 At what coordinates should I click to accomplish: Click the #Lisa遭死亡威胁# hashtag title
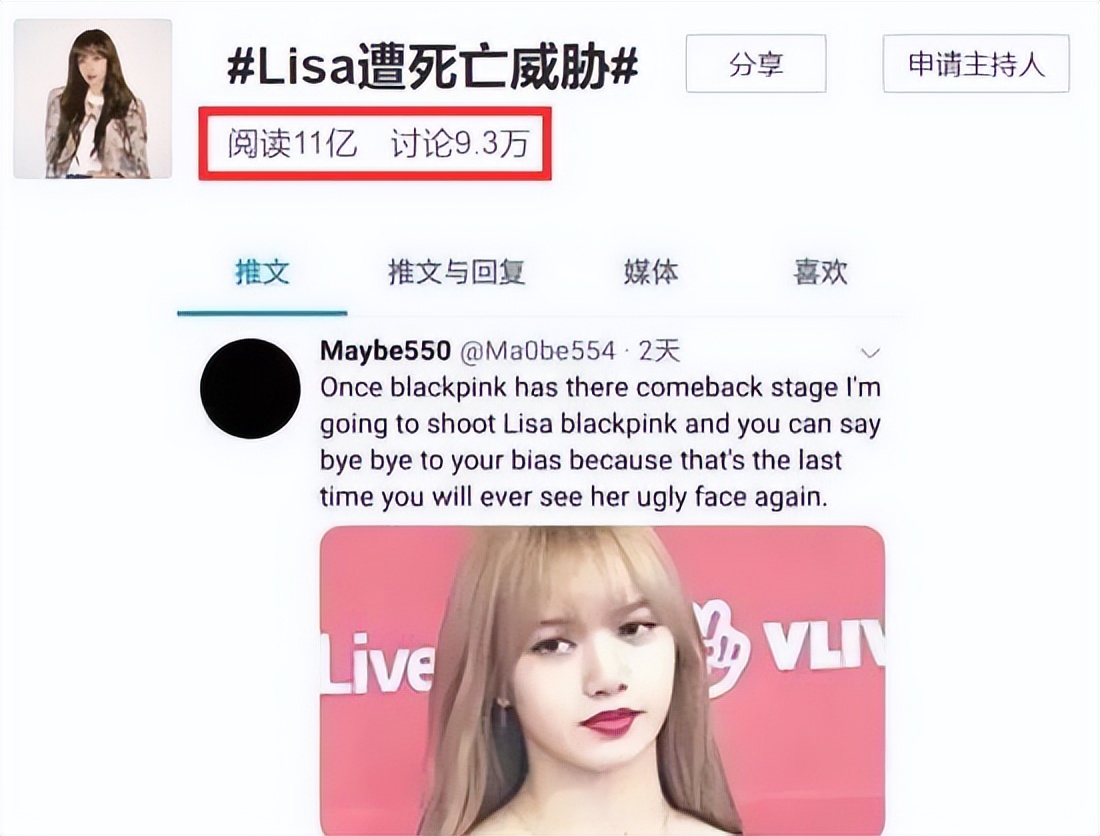click(x=432, y=67)
